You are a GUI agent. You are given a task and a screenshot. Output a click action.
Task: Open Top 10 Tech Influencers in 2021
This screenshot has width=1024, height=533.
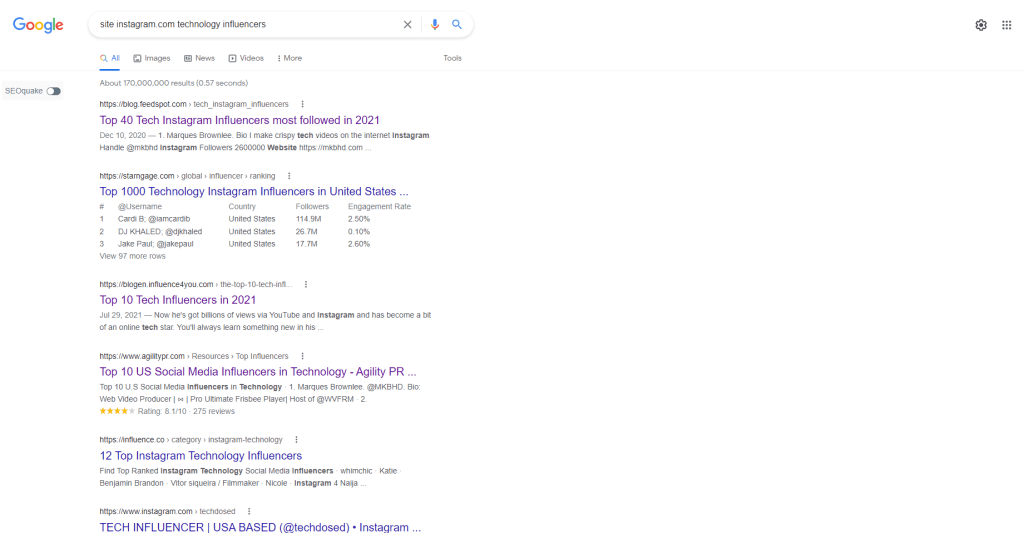click(178, 300)
